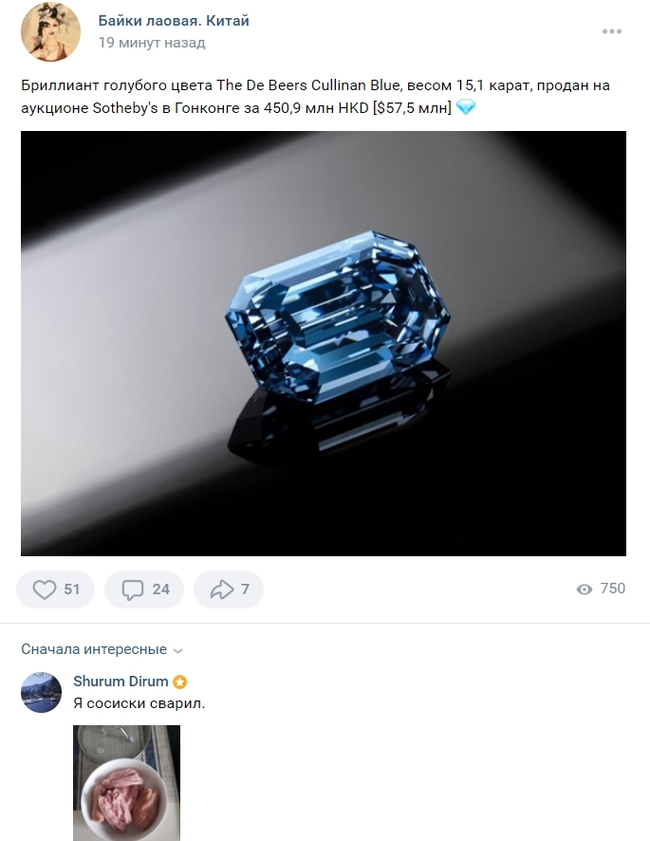Click the chevron beside the comment sort option
650x841 pixels.
click(177, 650)
